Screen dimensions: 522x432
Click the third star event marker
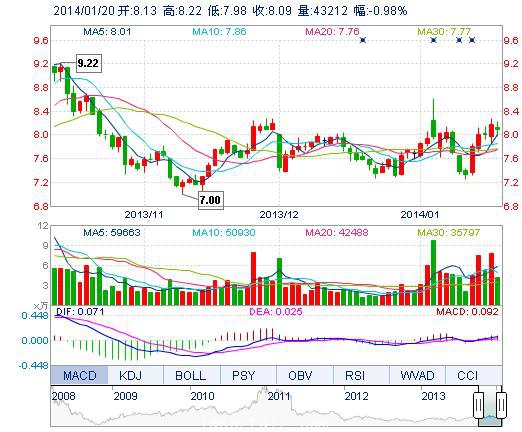click(459, 40)
